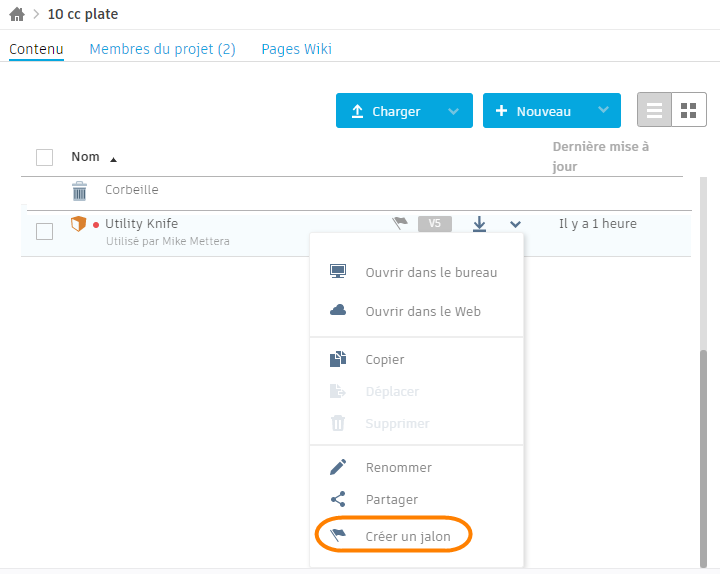Select Copier from the menu
Screen dimensions: 720x574
(416, 360)
